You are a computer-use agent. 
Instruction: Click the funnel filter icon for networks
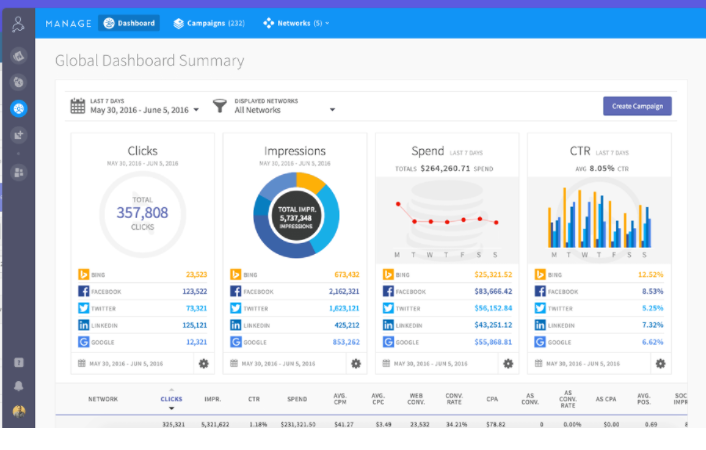point(222,106)
